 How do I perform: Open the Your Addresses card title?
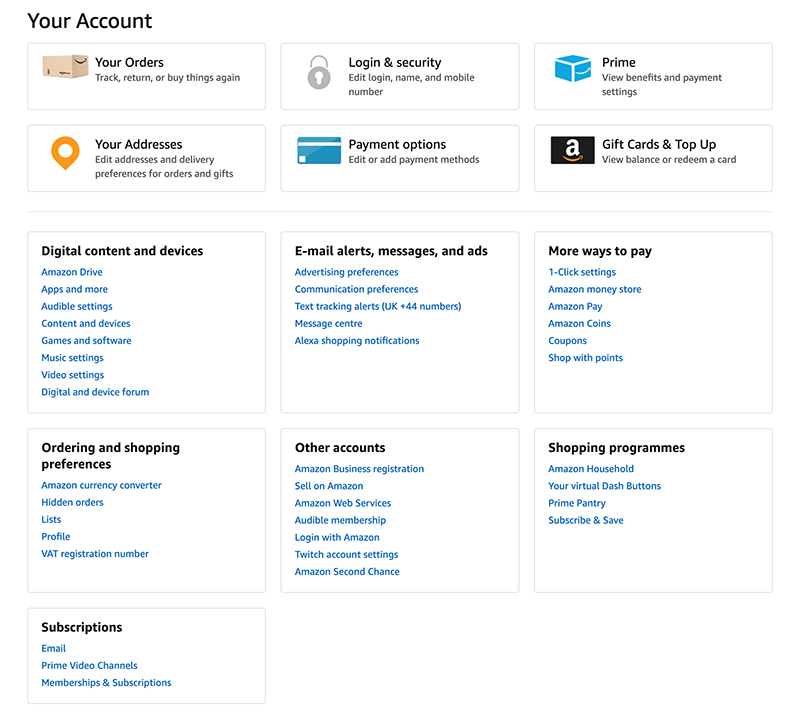tap(138, 144)
